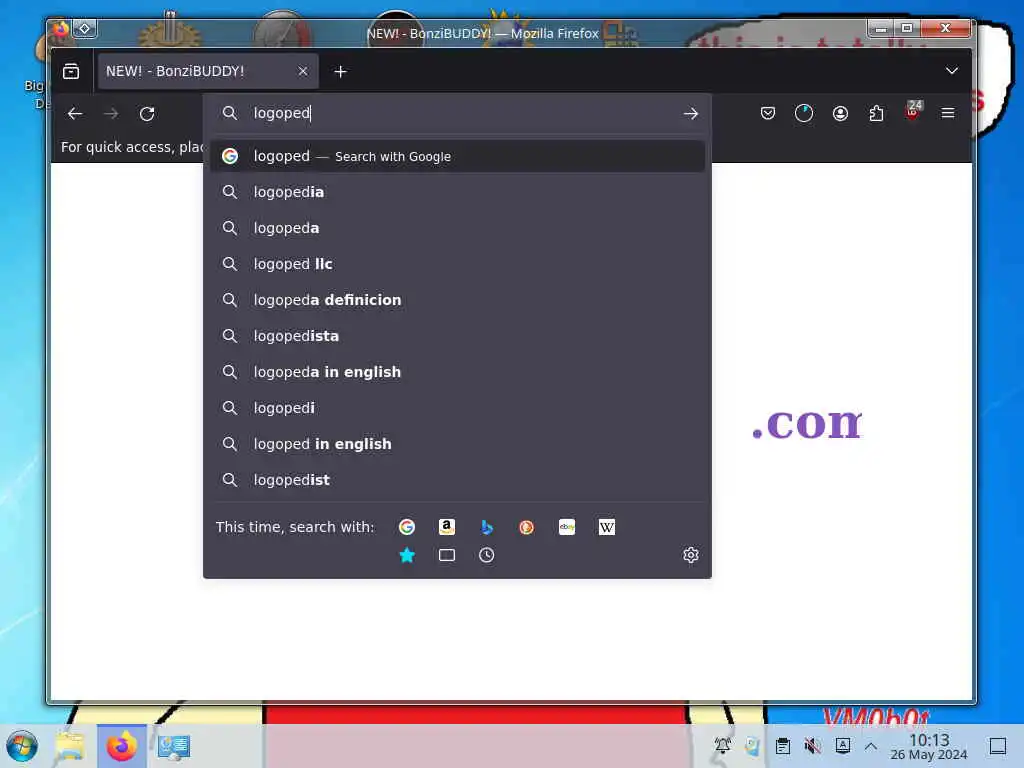Pick the 'logopedist' suggestion
The width and height of the screenshot is (1024, 768).
[x=457, y=479]
